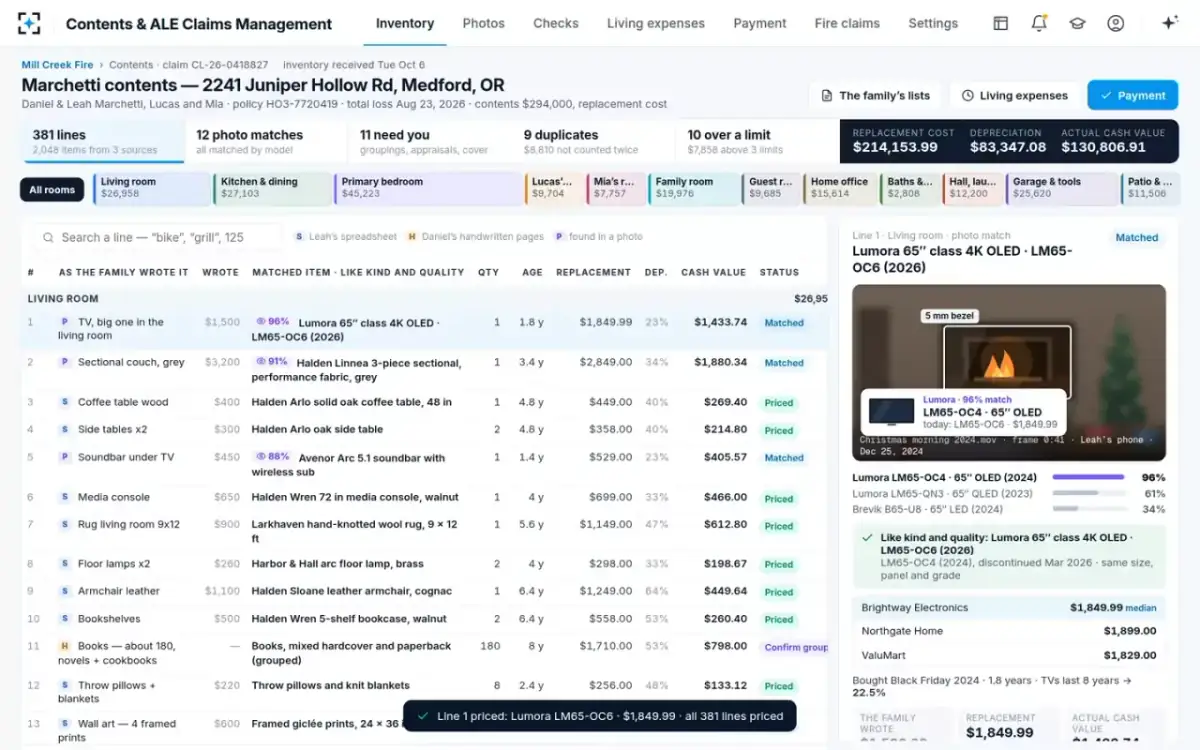Click the Cash Value column header
This screenshot has height=750, width=1200.
coord(713,272)
